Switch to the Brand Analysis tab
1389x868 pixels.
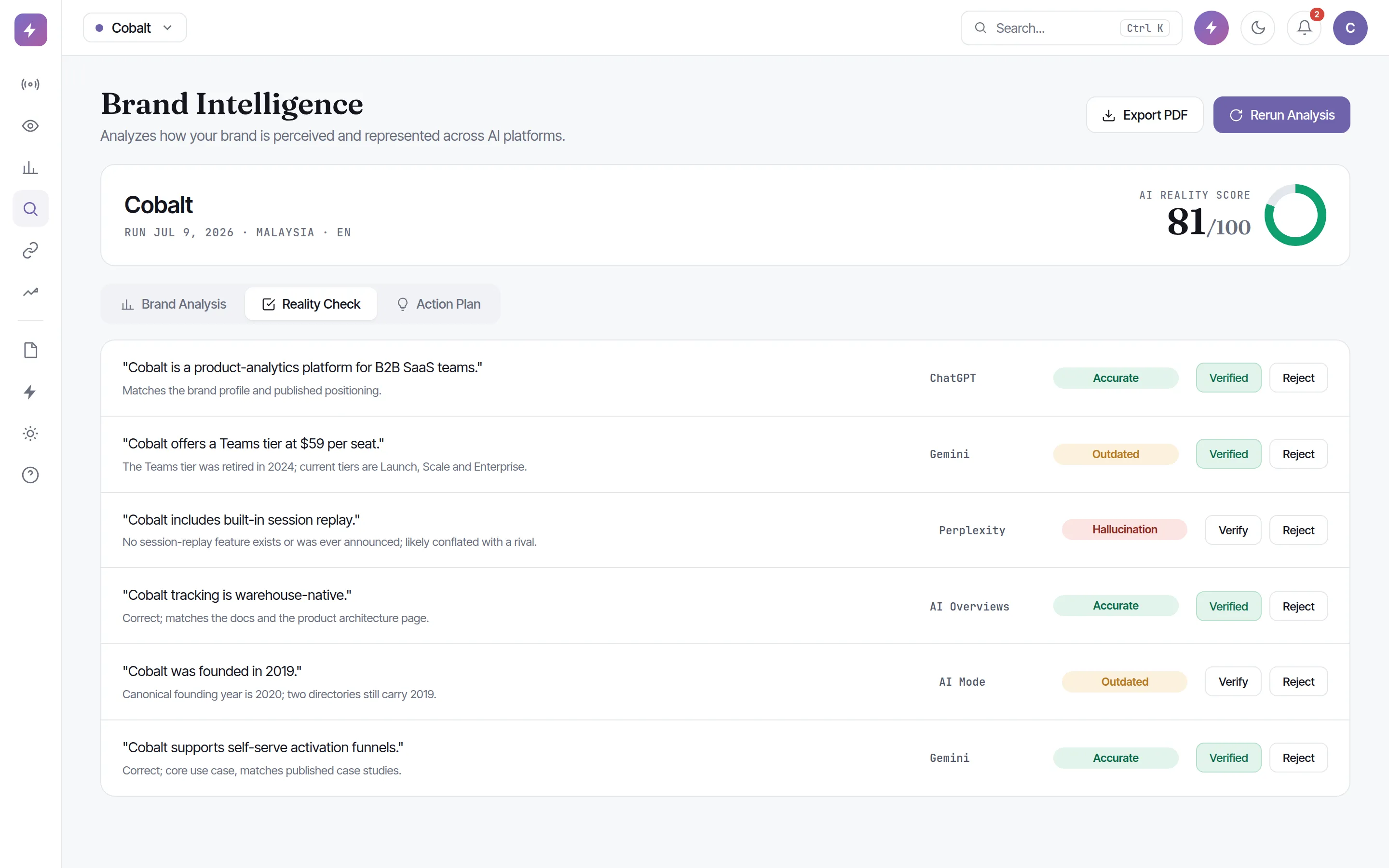tap(174, 304)
